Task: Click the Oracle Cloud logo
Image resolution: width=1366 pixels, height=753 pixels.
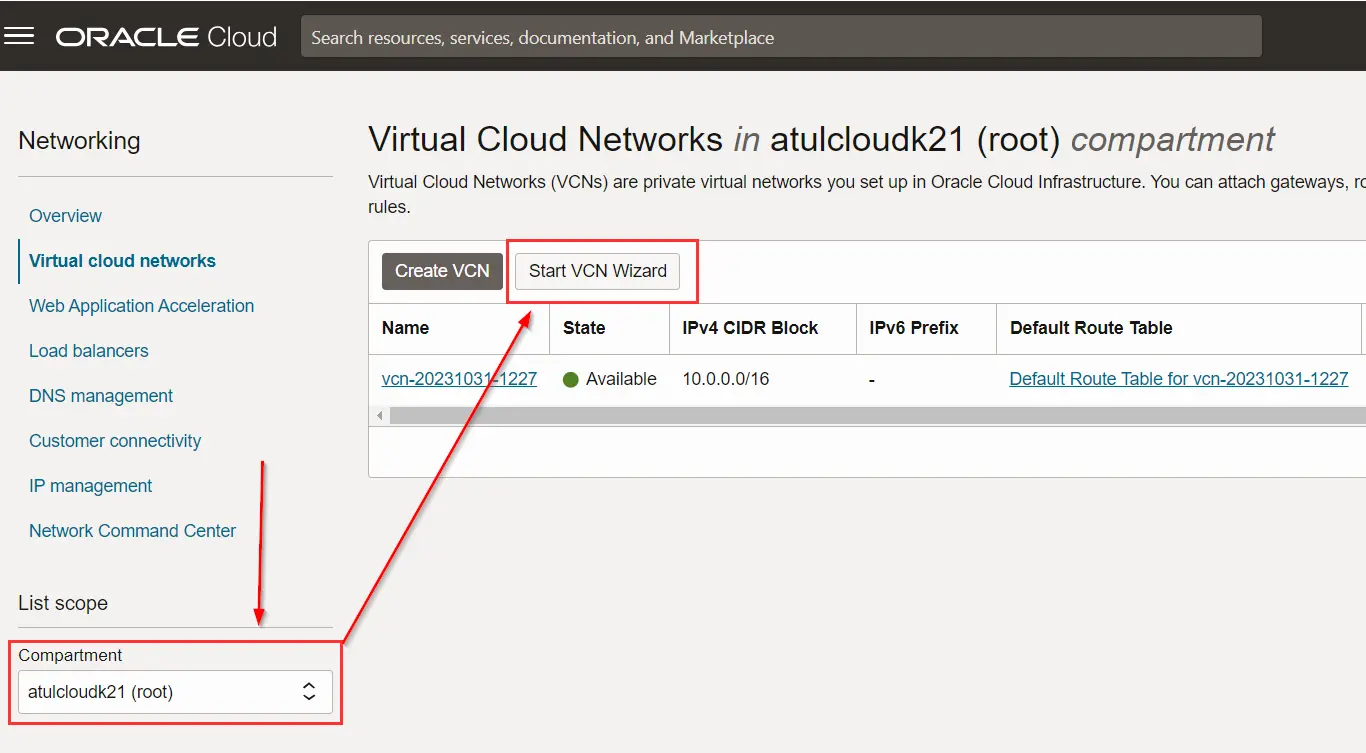Action: [x=166, y=37]
